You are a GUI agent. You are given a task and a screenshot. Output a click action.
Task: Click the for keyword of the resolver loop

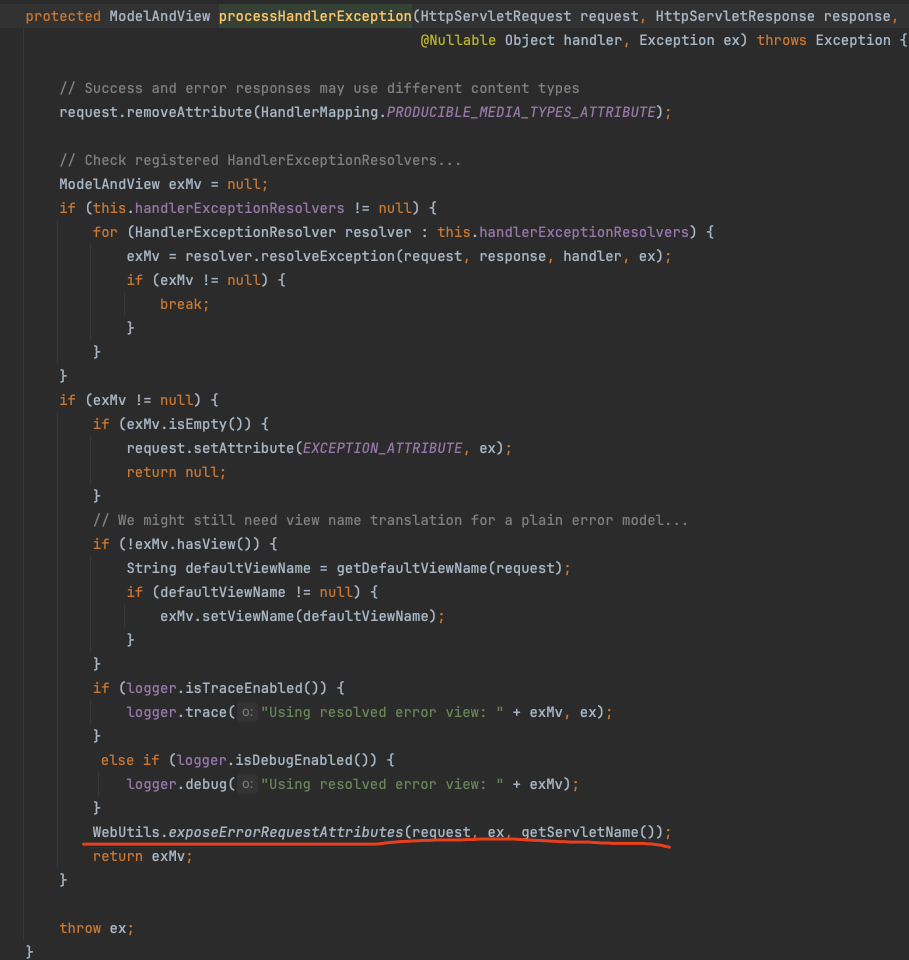click(x=105, y=232)
